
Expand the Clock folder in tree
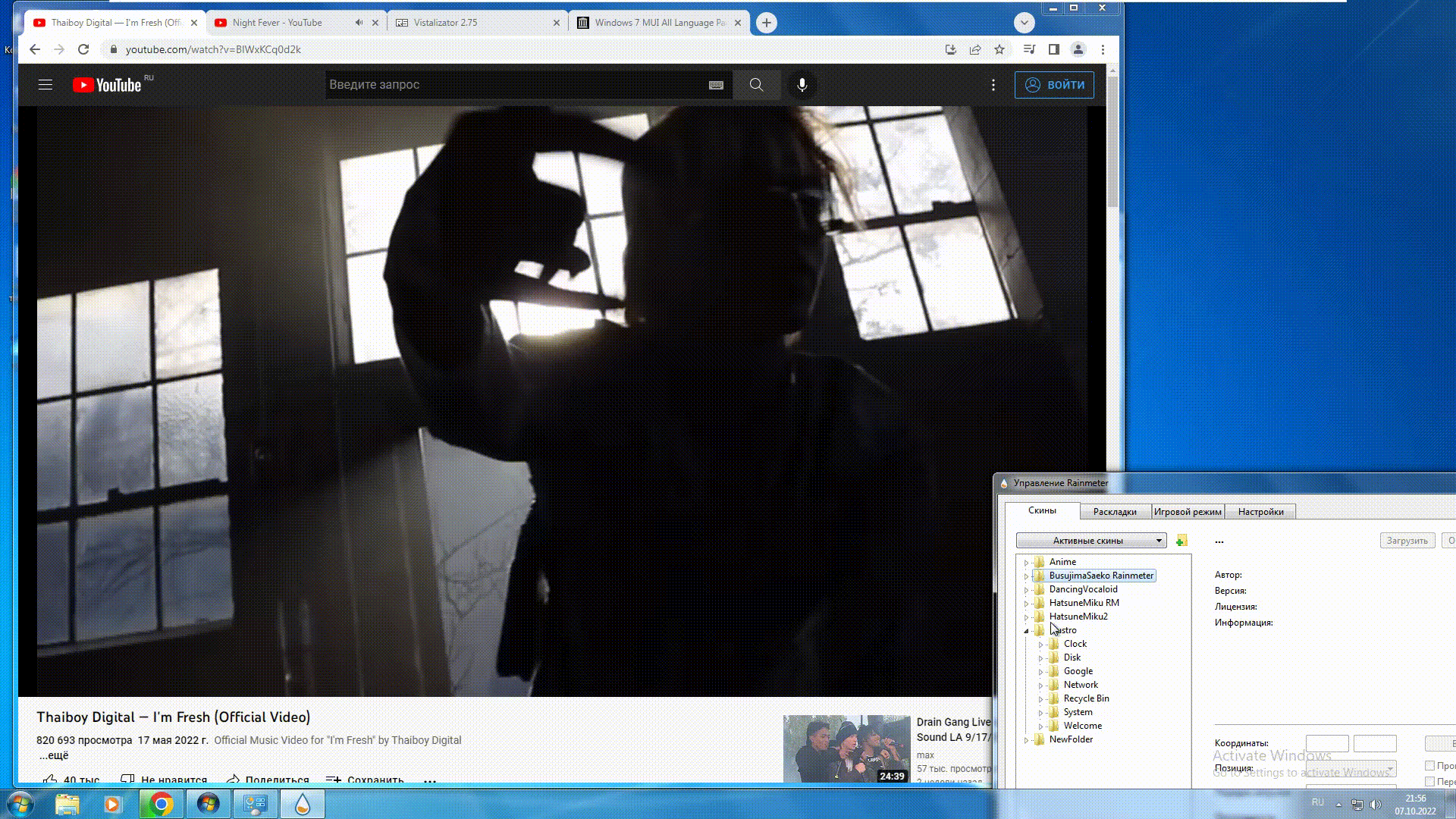pos(1040,645)
